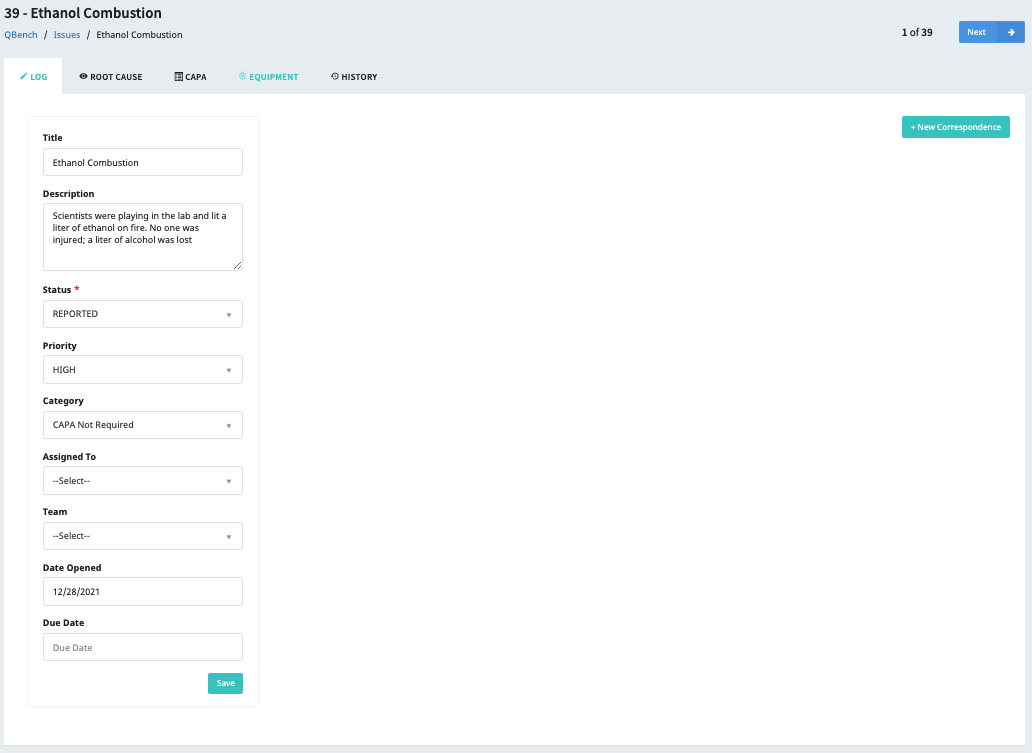Open the Category dropdown CAPA Not Required

coord(143,425)
